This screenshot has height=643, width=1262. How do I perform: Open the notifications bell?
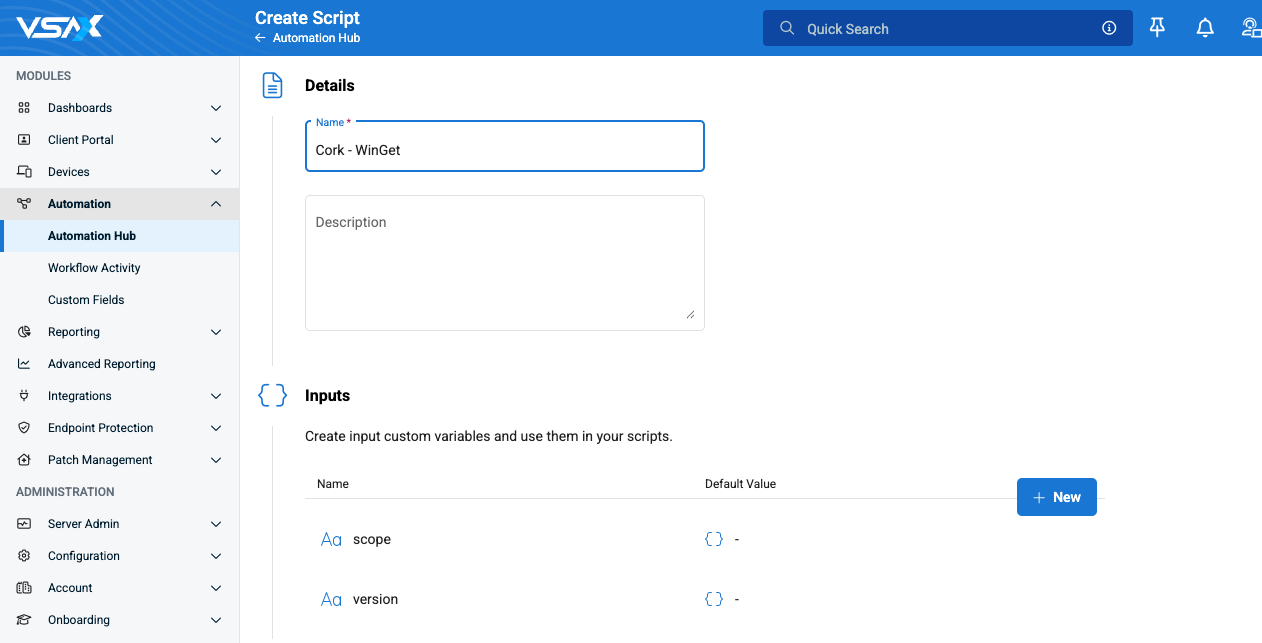coord(1205,28)
